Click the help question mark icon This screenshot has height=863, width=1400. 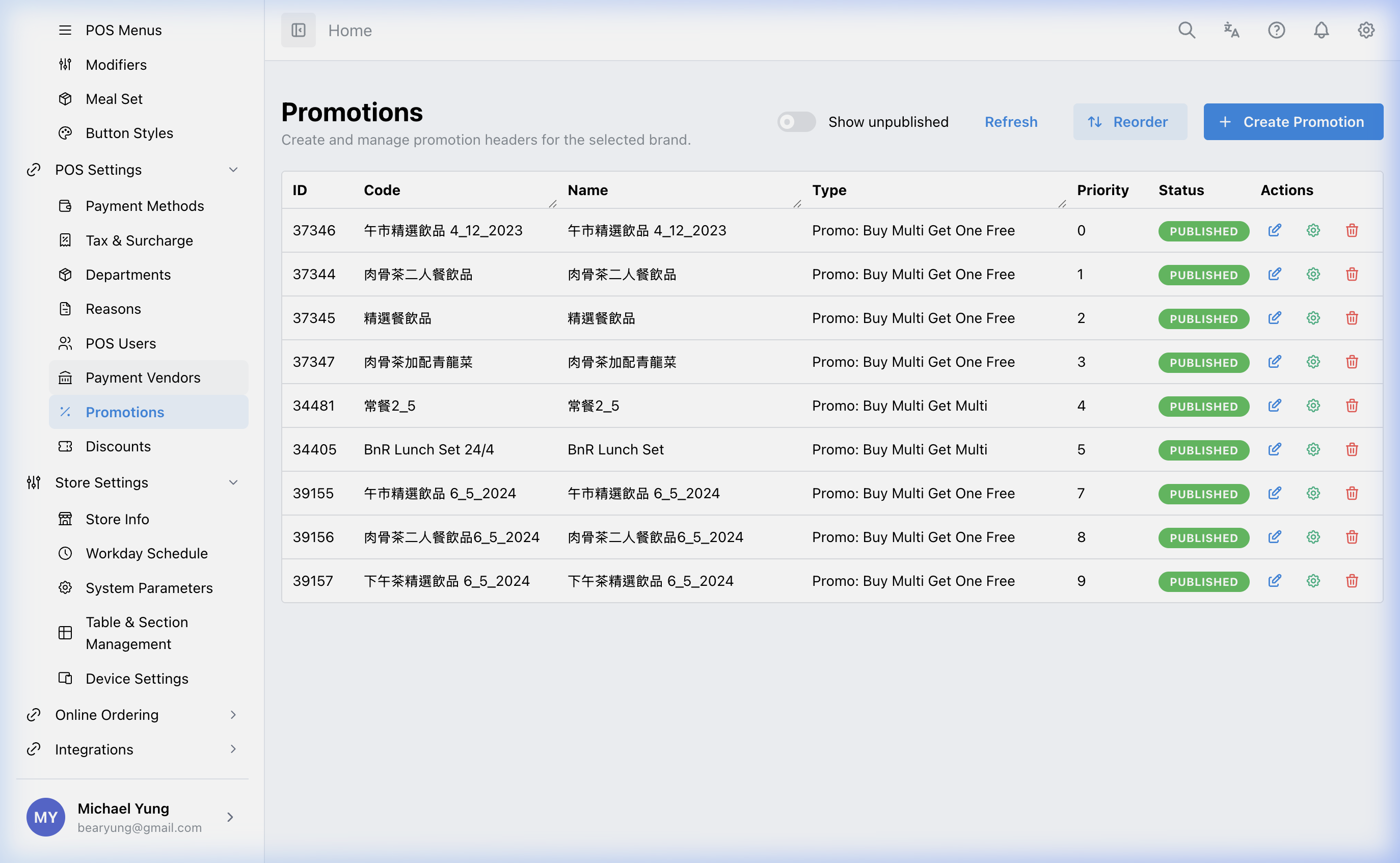pos(1276,30)
